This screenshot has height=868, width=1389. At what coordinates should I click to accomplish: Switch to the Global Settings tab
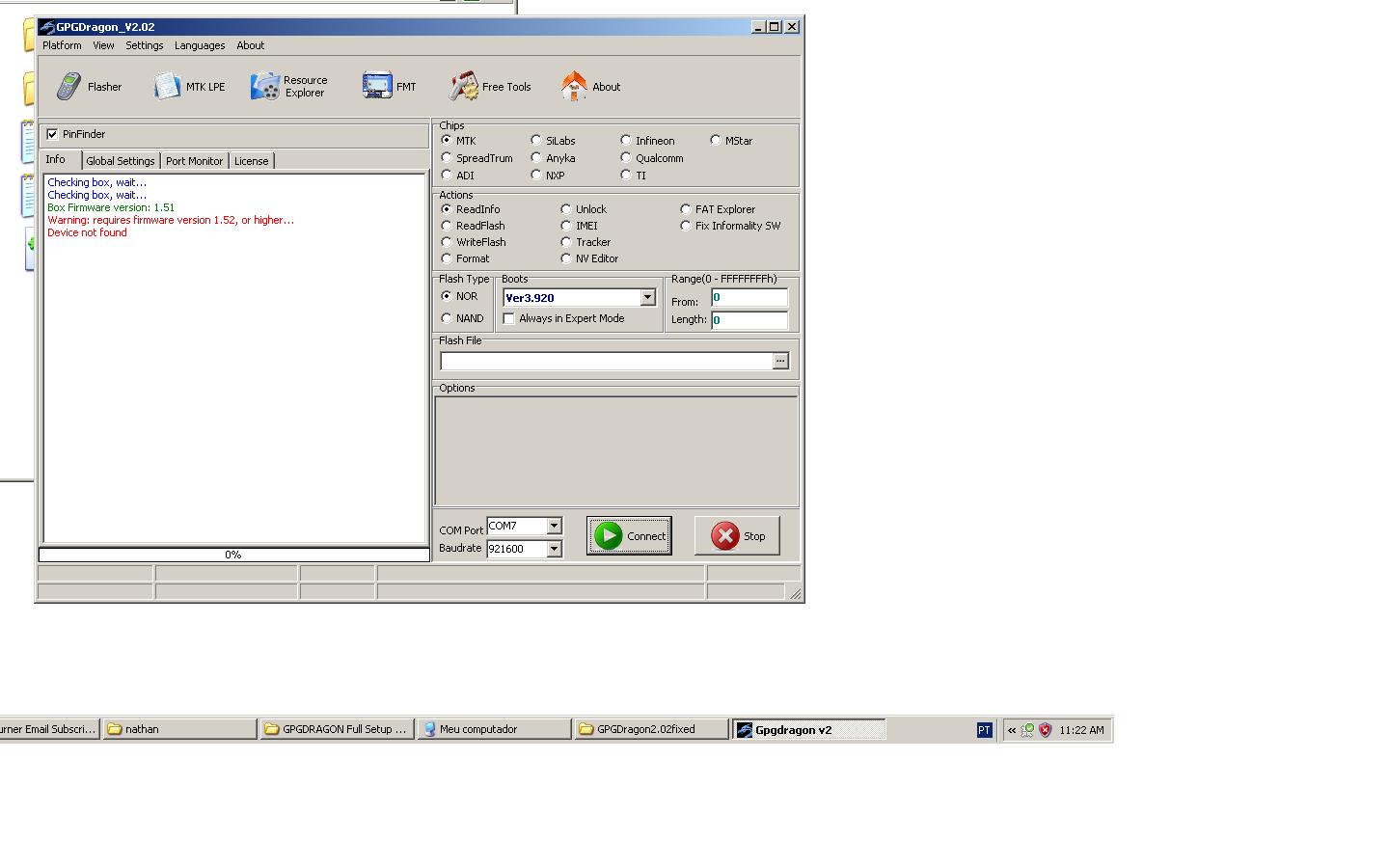pos(121,161)
